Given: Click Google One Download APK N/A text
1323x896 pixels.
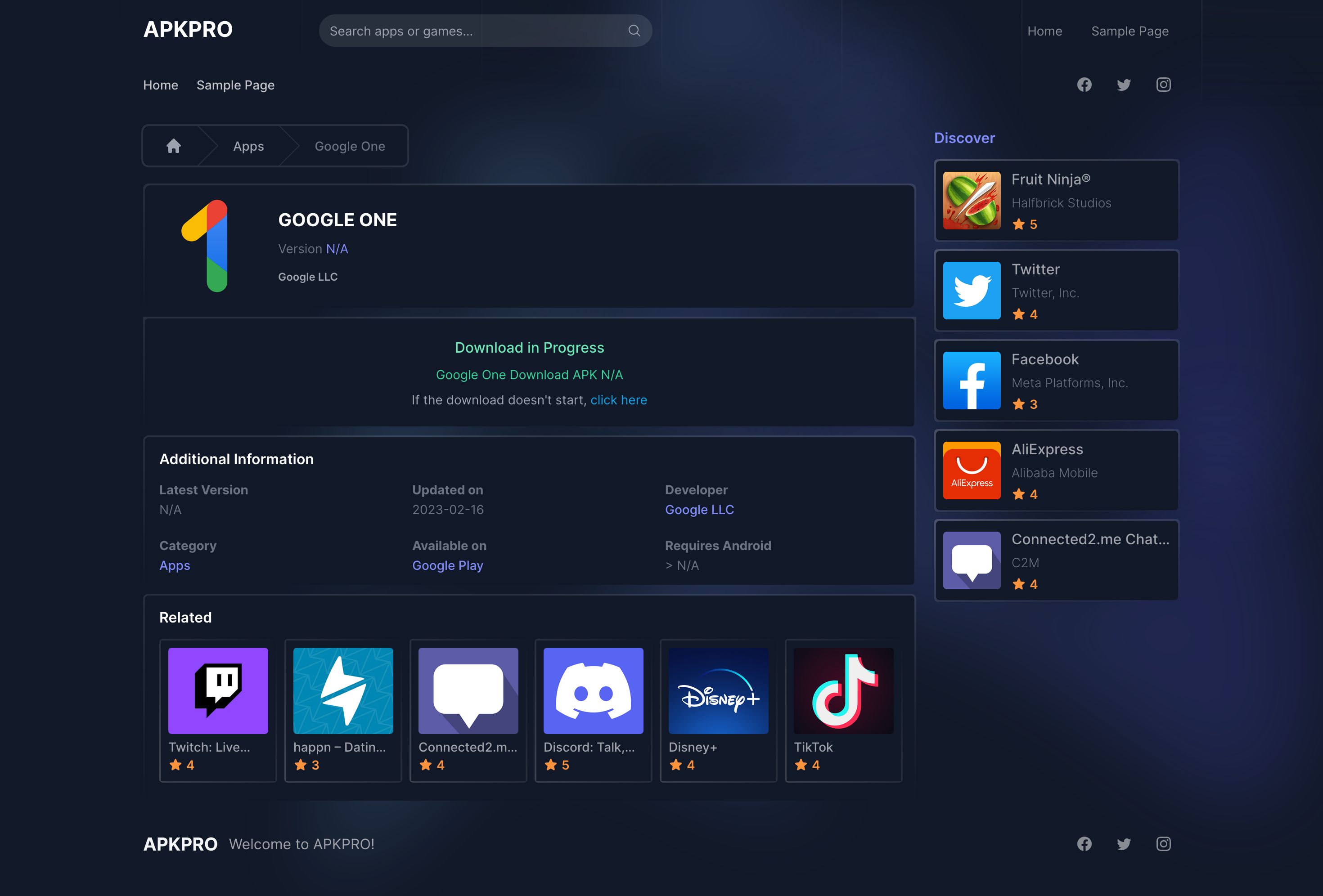Looking at the screenshot, I should (530, 375).
